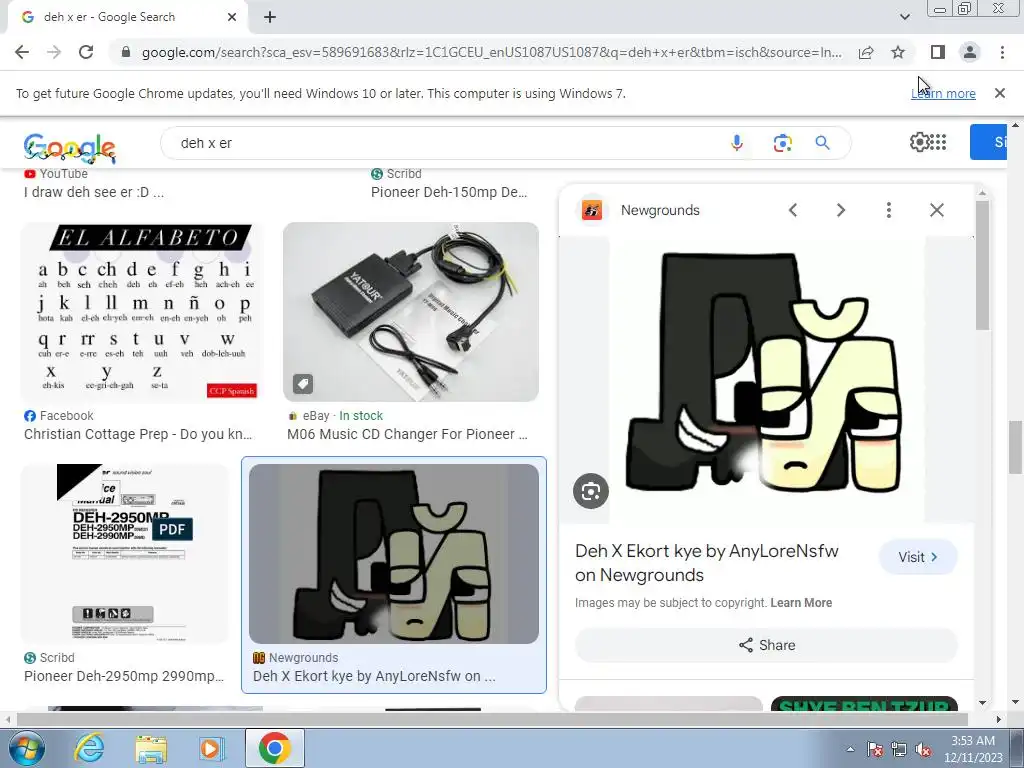1024x768 pixels.
Task: Open 'Christian Cottage Prep' Facebook link
Action: point(138,434)
